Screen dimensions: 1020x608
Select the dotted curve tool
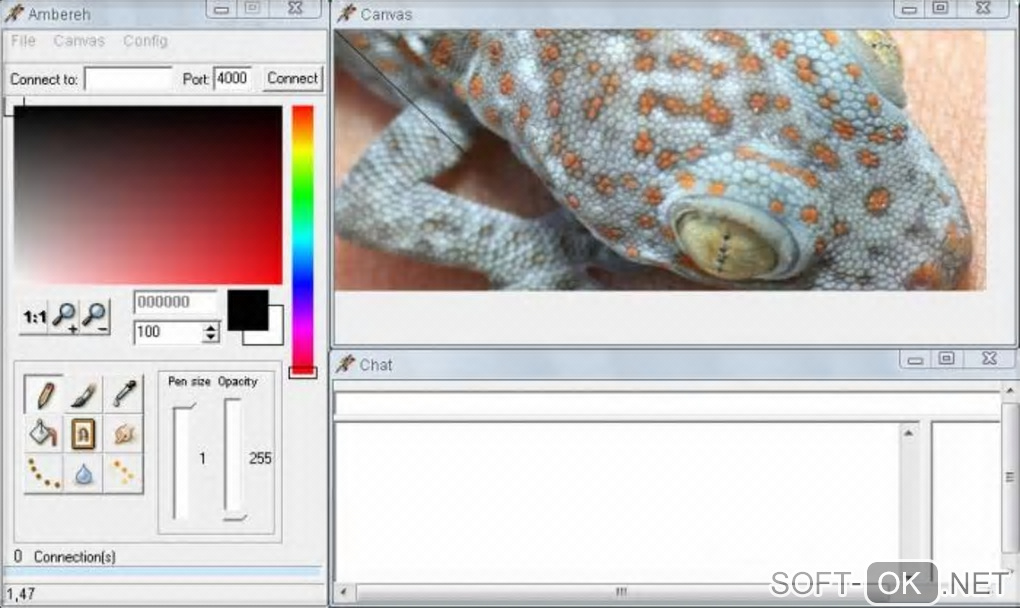44,473
